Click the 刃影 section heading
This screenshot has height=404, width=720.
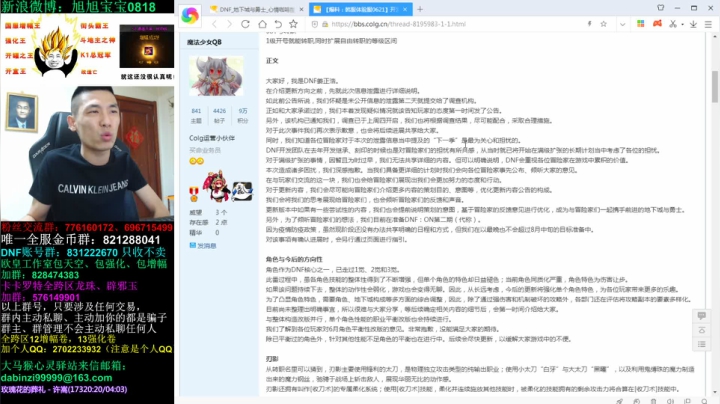pyautogui.click(x=272, y=359)
